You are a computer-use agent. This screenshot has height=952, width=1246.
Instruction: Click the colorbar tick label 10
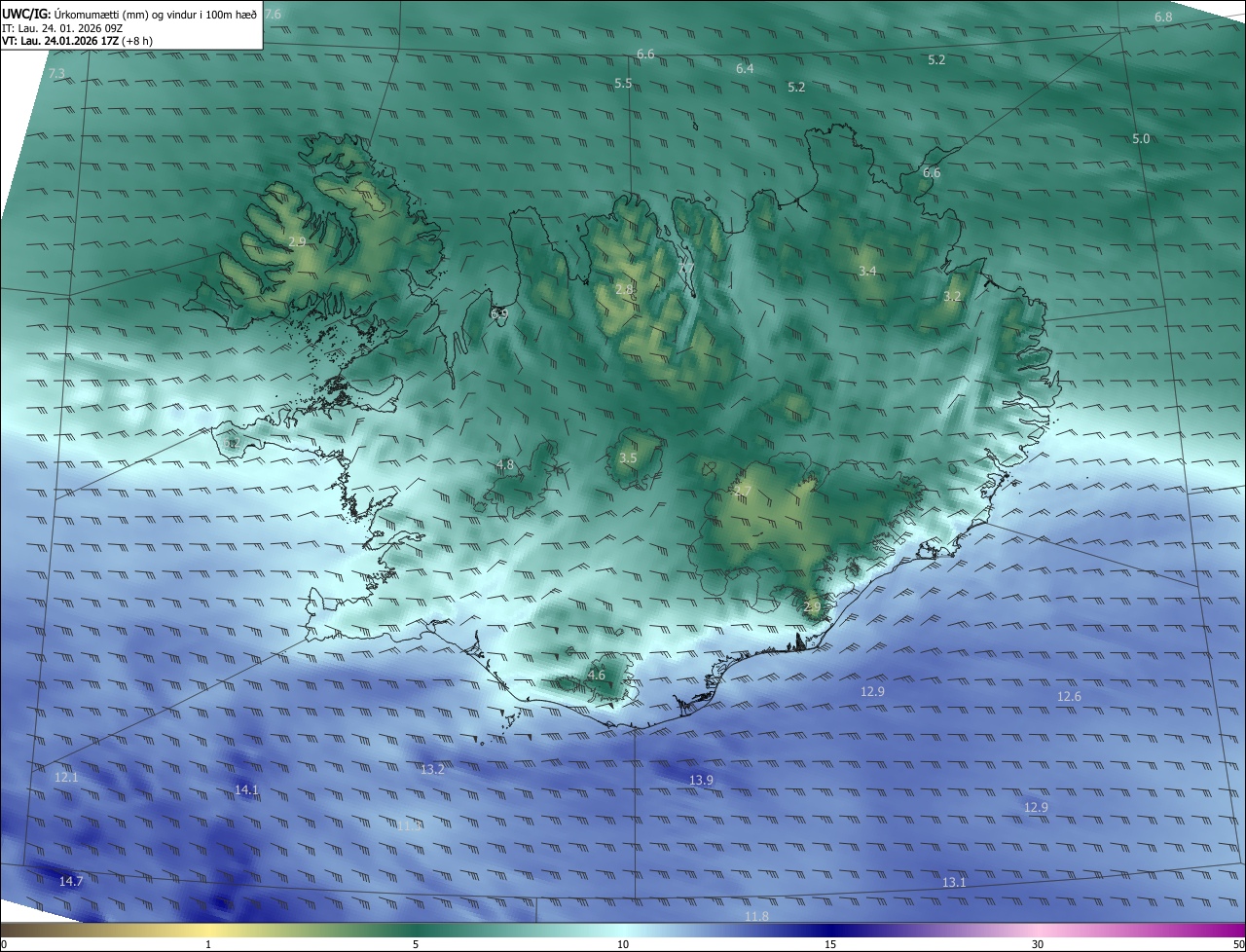coord(623,944)
